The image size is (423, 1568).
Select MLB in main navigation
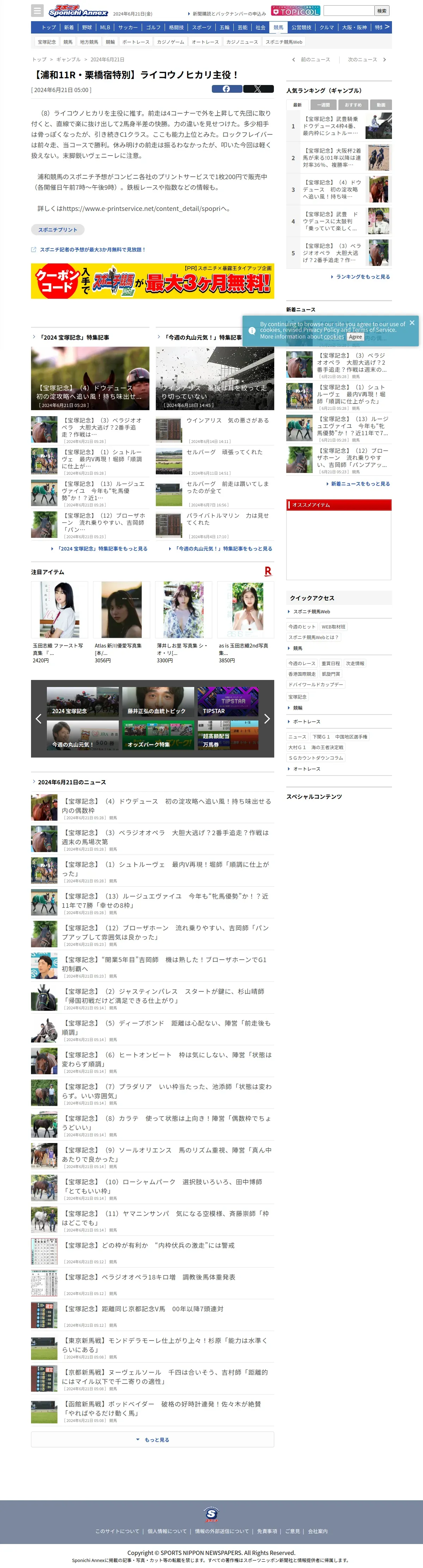pos(105,28)
